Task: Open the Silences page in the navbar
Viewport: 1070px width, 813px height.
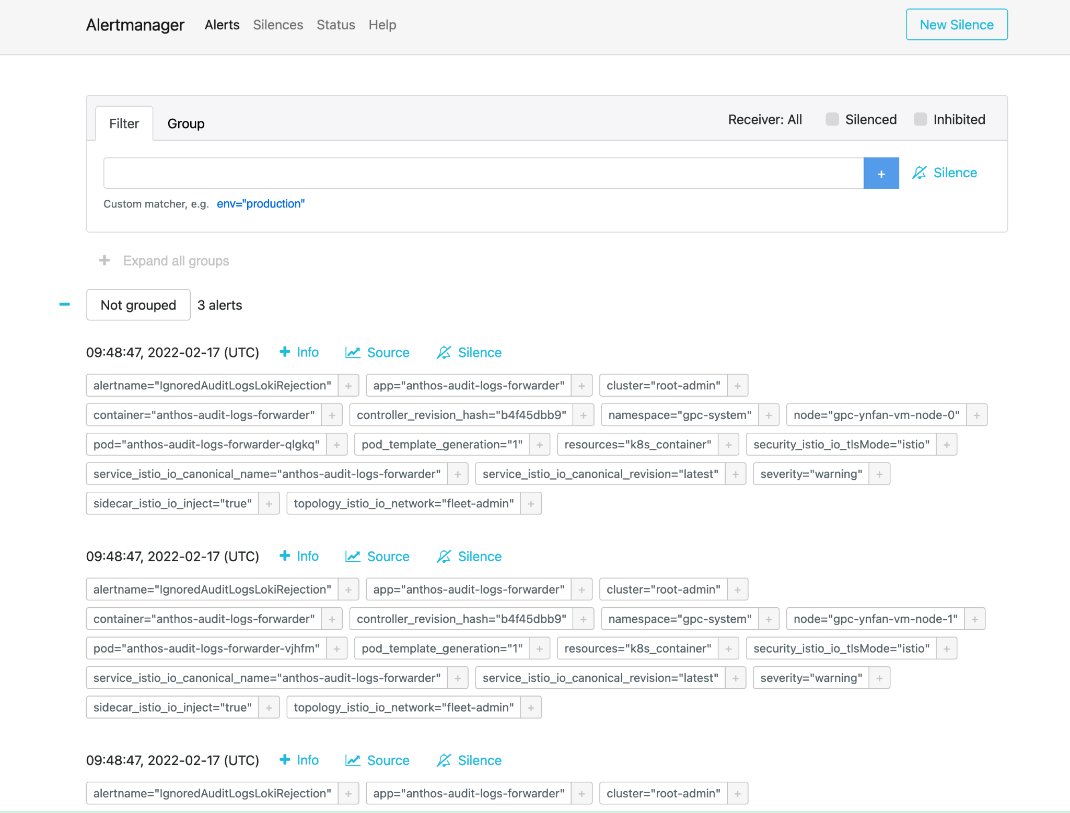Action: [278, 25]
